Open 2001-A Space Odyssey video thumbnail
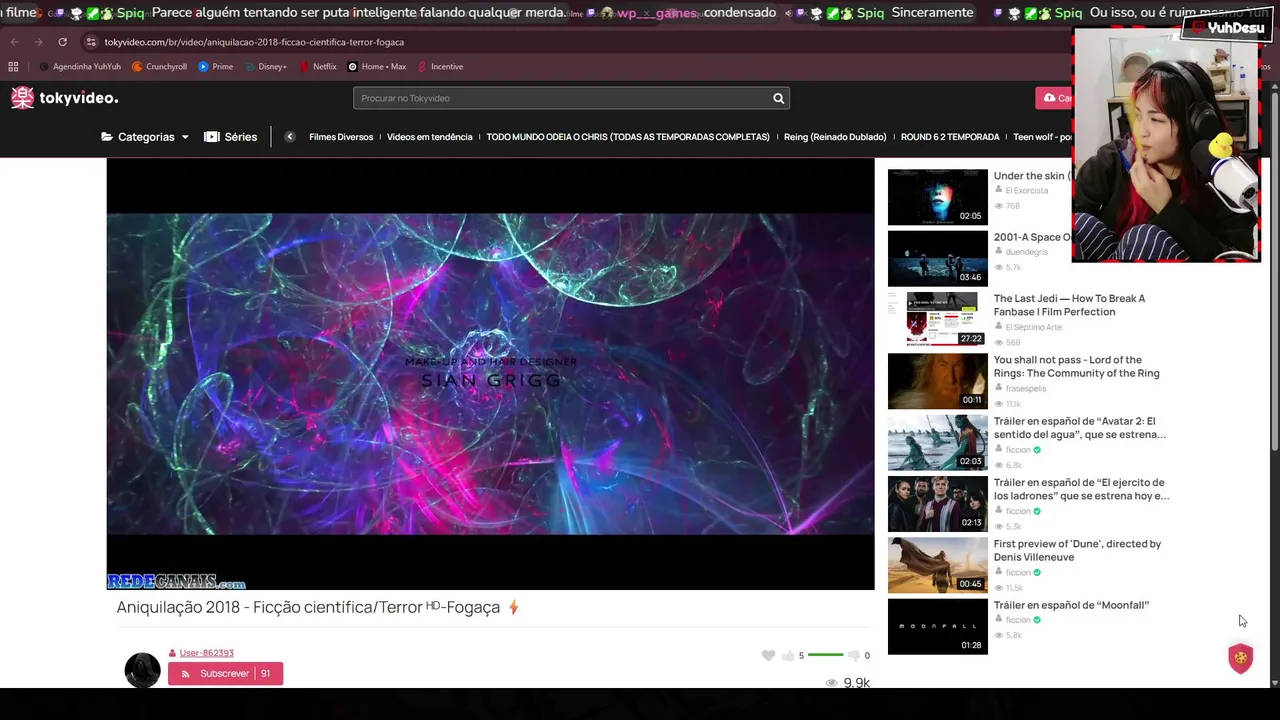 pyautogui.click(x=937, y=258)
